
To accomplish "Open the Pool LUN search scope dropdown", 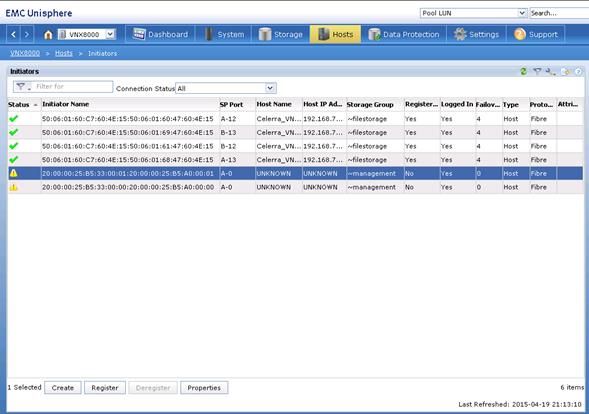I will point(522,13).
